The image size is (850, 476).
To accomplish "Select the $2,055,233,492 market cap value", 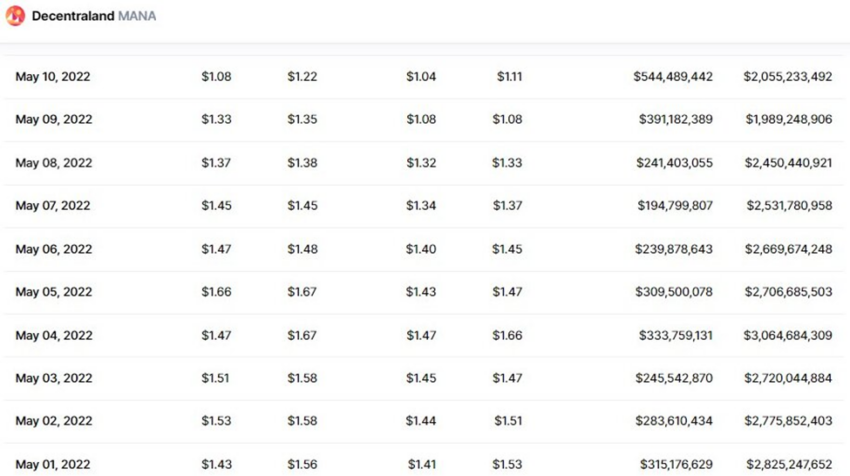I will tap(788, 76).
